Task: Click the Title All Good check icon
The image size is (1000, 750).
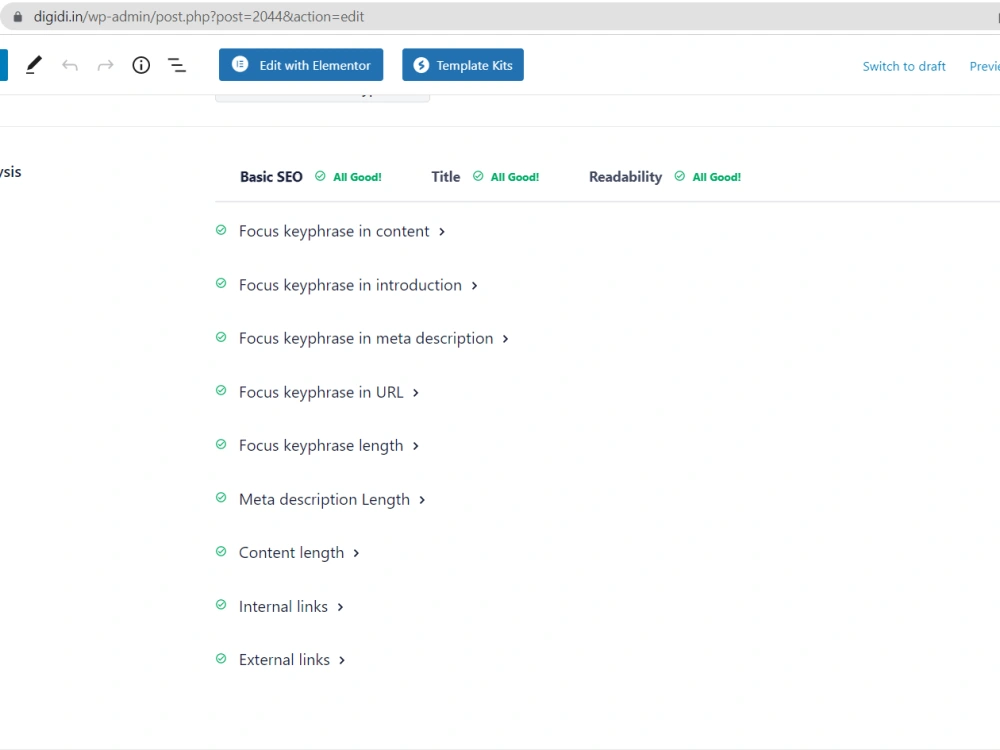Action: point(478,176)
